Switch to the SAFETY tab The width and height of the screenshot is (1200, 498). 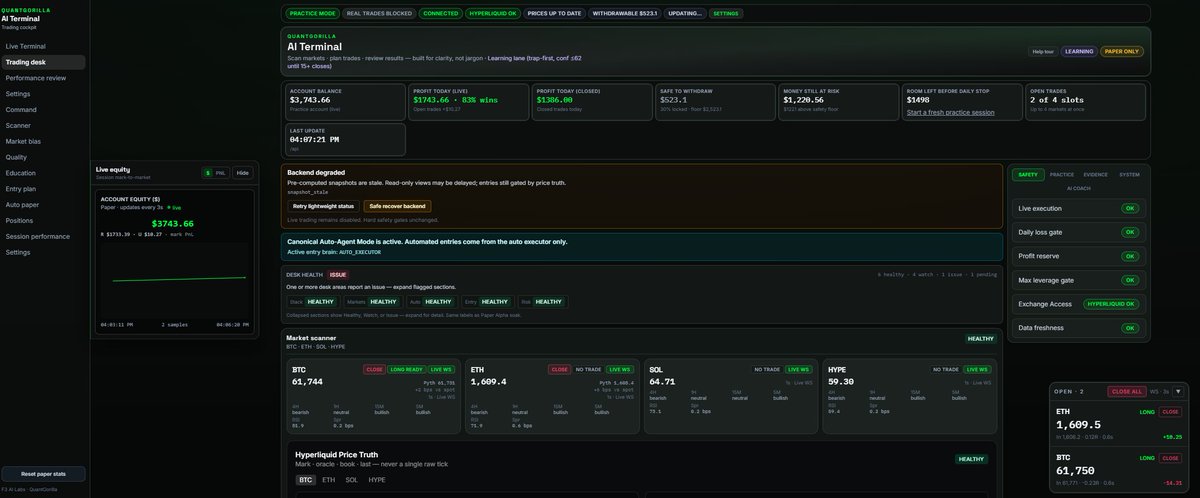click(x=1028, y=175)
